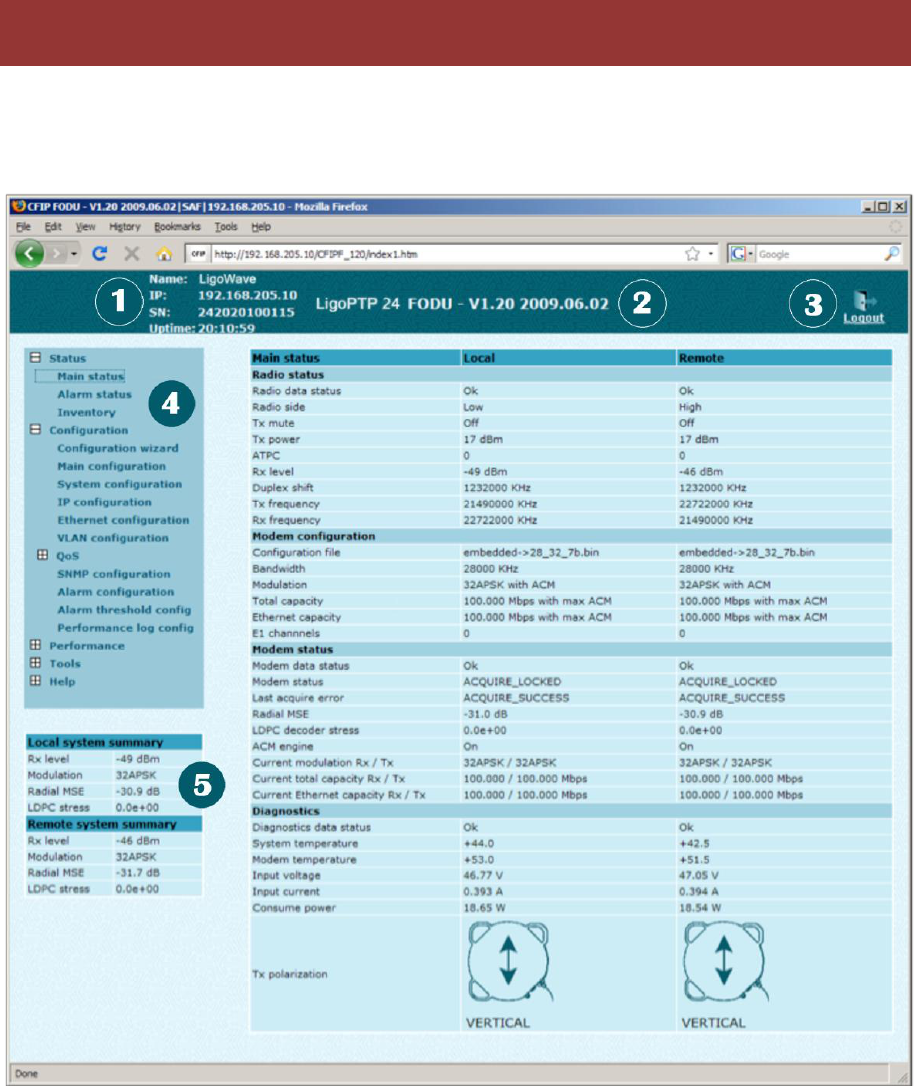The image size is (914, 1086).
Task: Bookmark page with the star icon
Action: (x=692, y=254)
